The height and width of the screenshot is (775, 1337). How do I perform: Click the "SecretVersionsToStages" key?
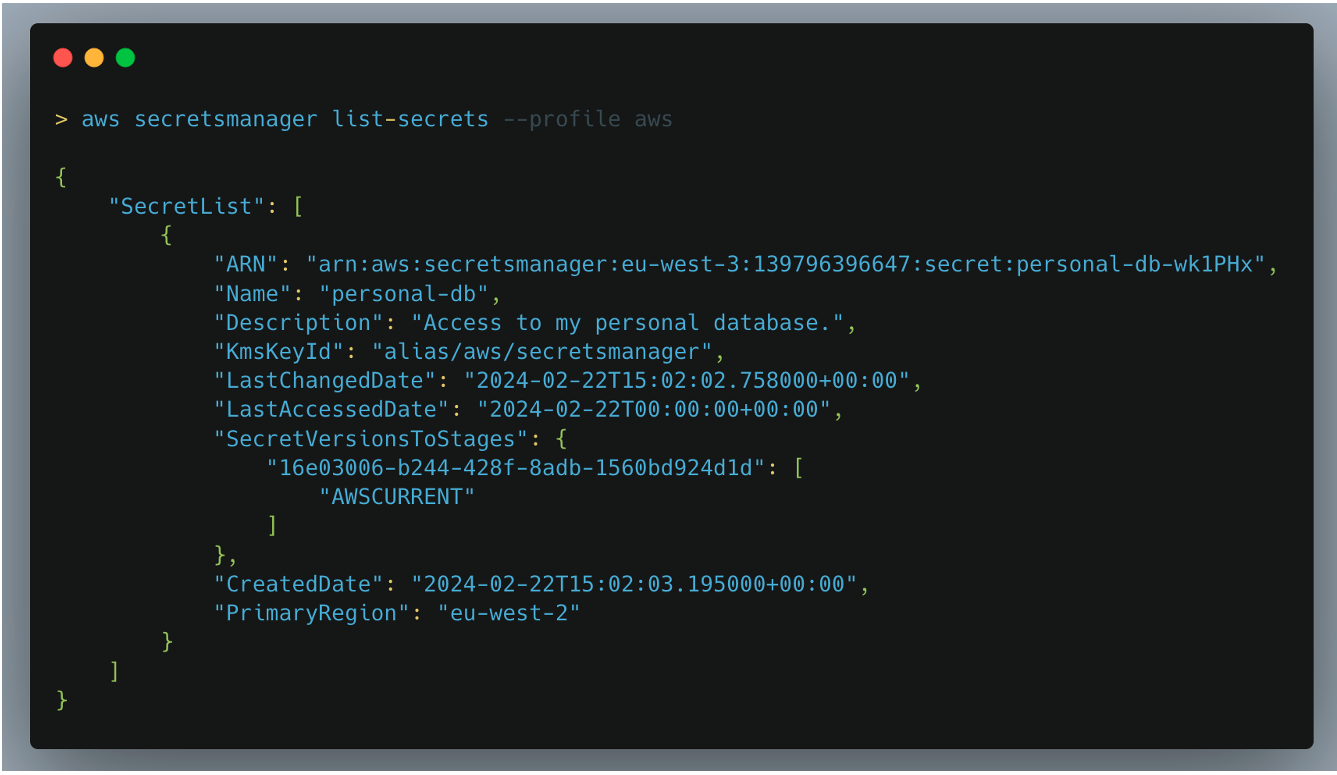[x=371, y=439]
